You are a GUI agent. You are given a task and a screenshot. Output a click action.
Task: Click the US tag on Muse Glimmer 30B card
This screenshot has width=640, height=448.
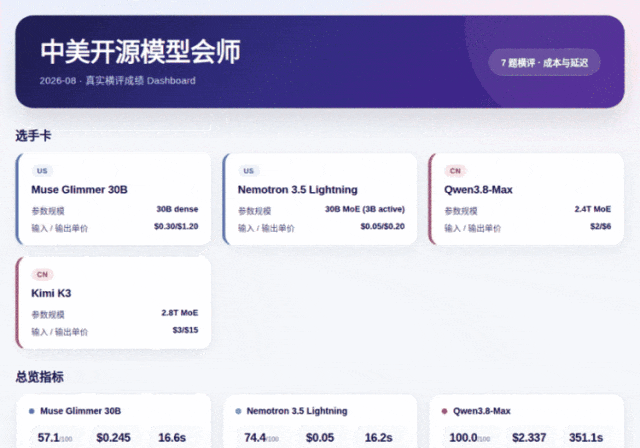point(42,171)
